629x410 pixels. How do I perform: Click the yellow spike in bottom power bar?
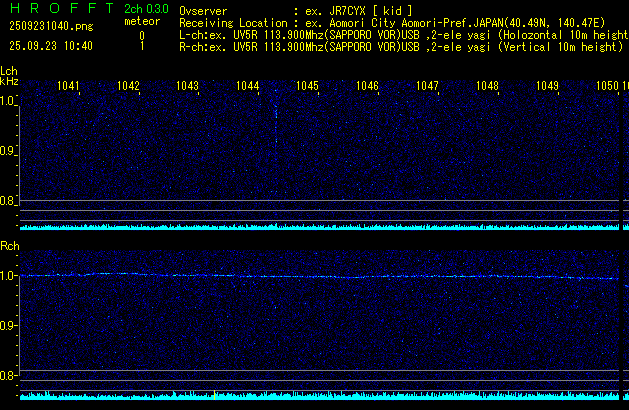[214, 395]
